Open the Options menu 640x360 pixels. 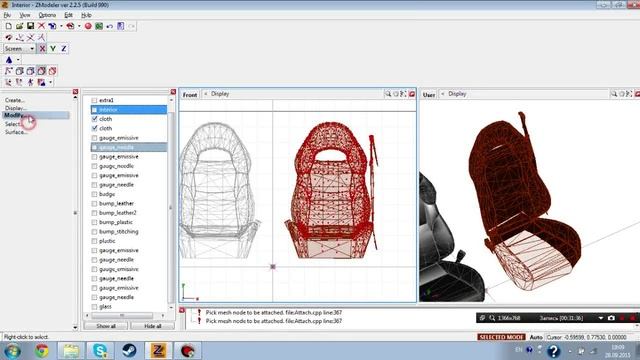pyautogui.click(x=47, y=15)
